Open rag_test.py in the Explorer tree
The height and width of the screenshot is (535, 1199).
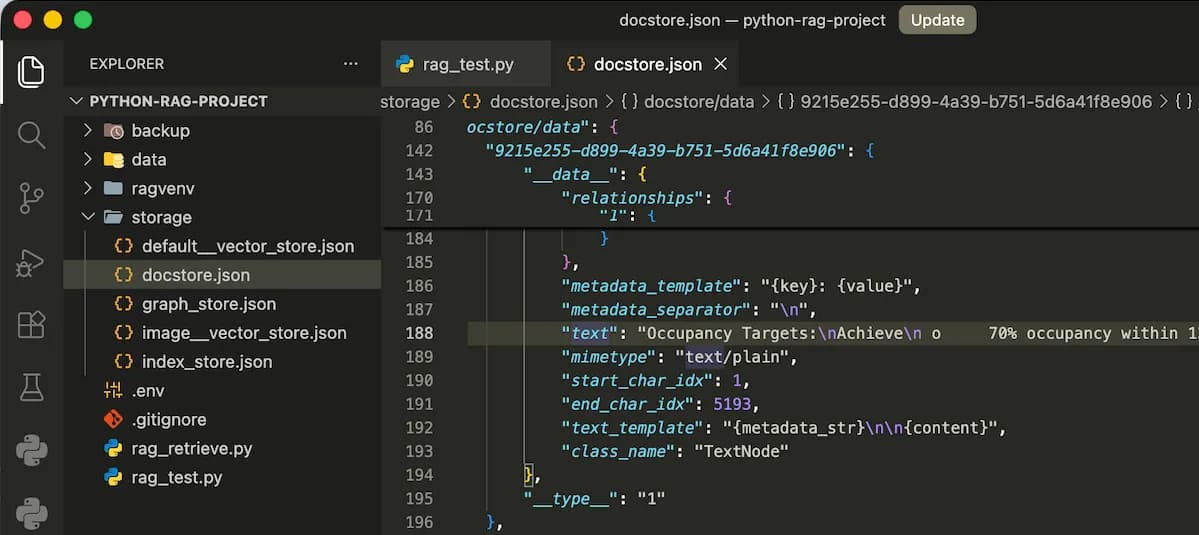[x=177, y=478]
